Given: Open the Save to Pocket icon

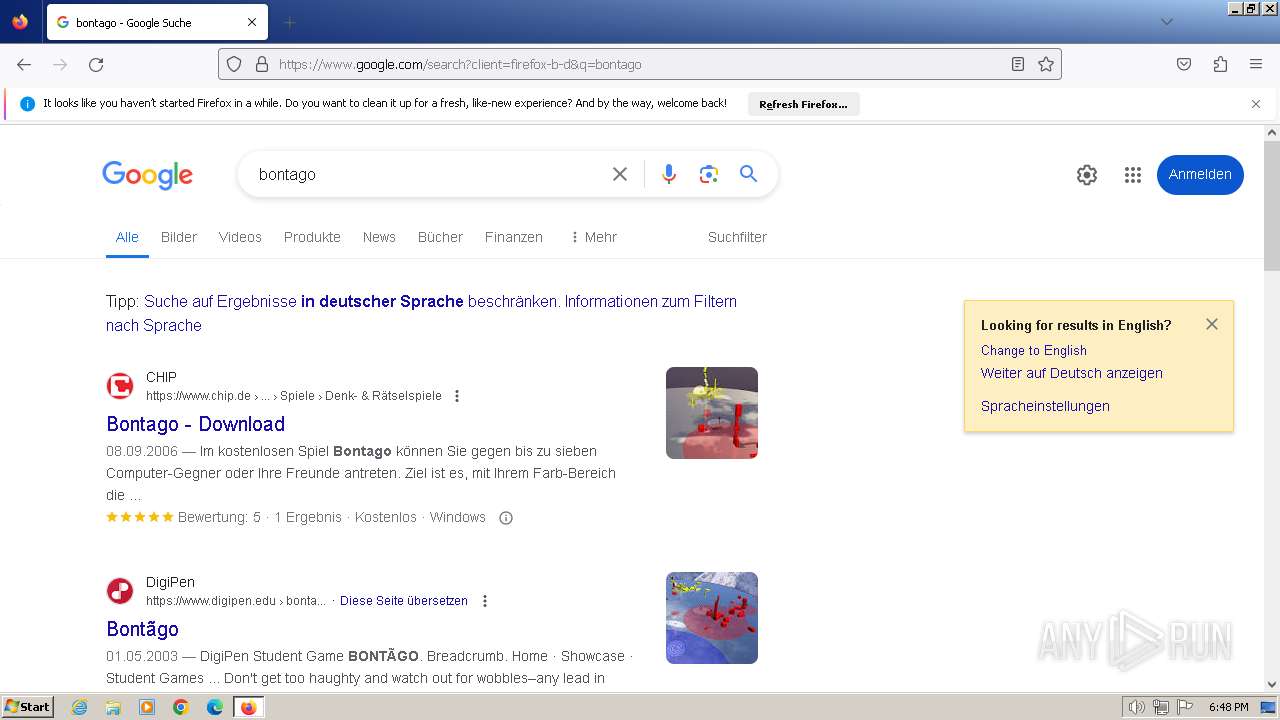Looking at the screenshot, I should pos(1184,64).
